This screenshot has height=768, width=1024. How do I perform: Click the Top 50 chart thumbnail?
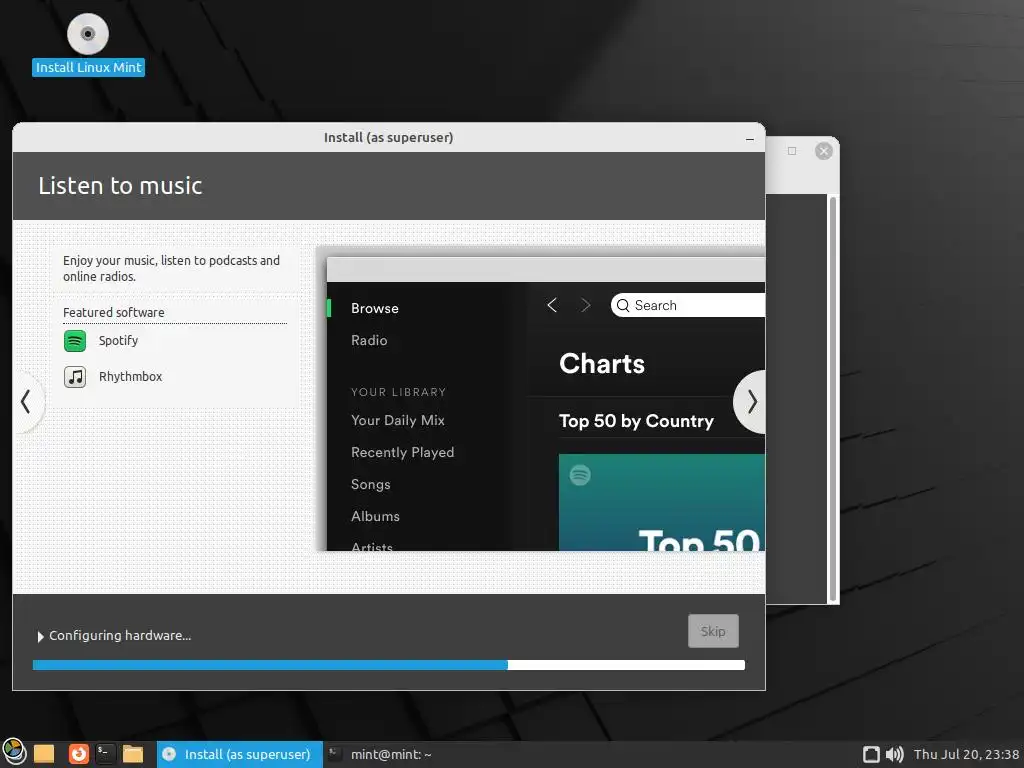[662, 502]
